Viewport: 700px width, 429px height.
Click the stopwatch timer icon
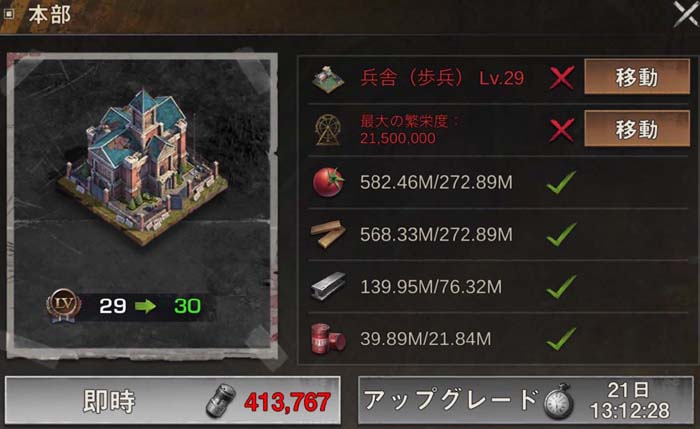tap(558, 401)
